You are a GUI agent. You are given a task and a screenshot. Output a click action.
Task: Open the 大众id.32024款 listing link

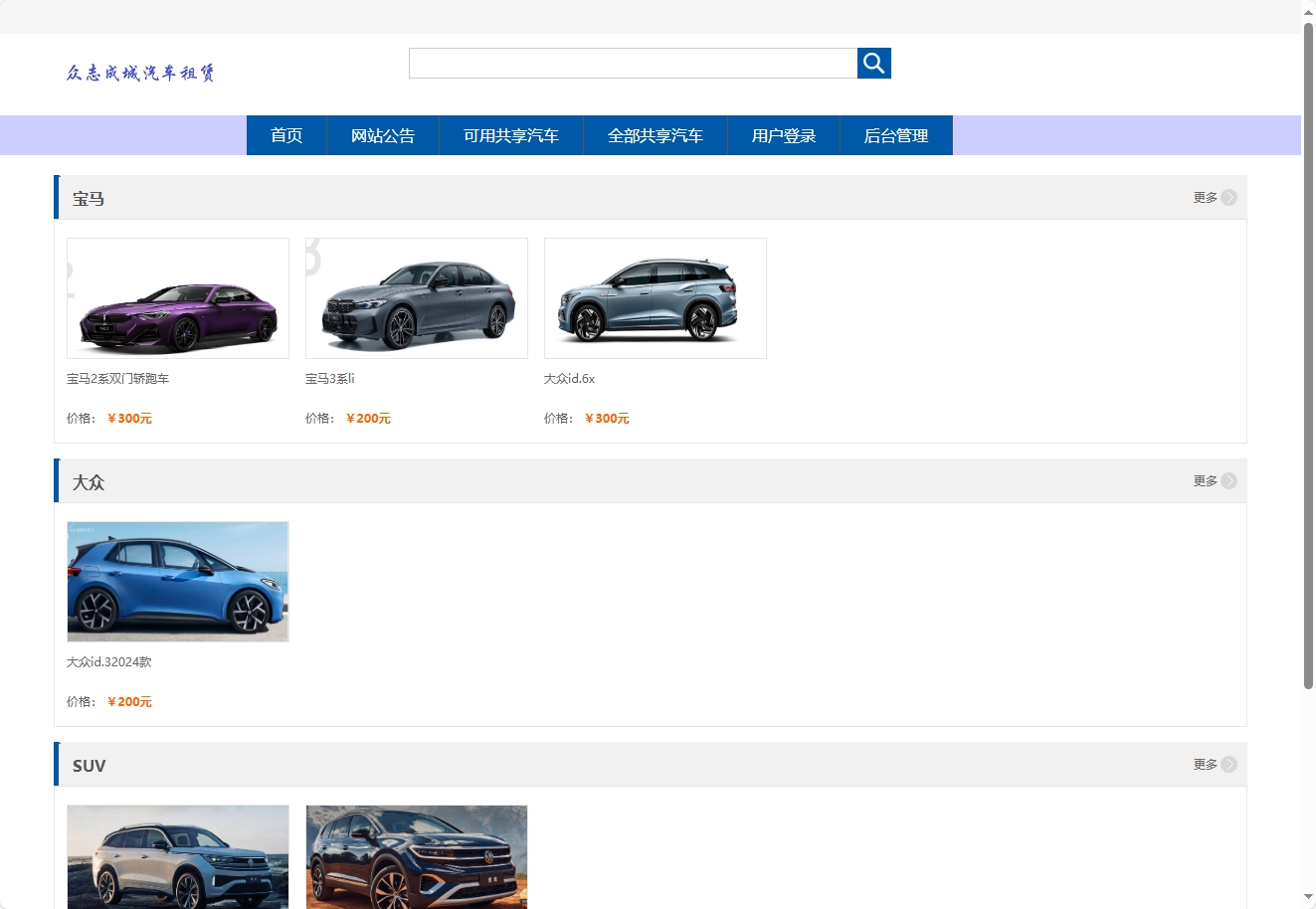pos(109,660)
